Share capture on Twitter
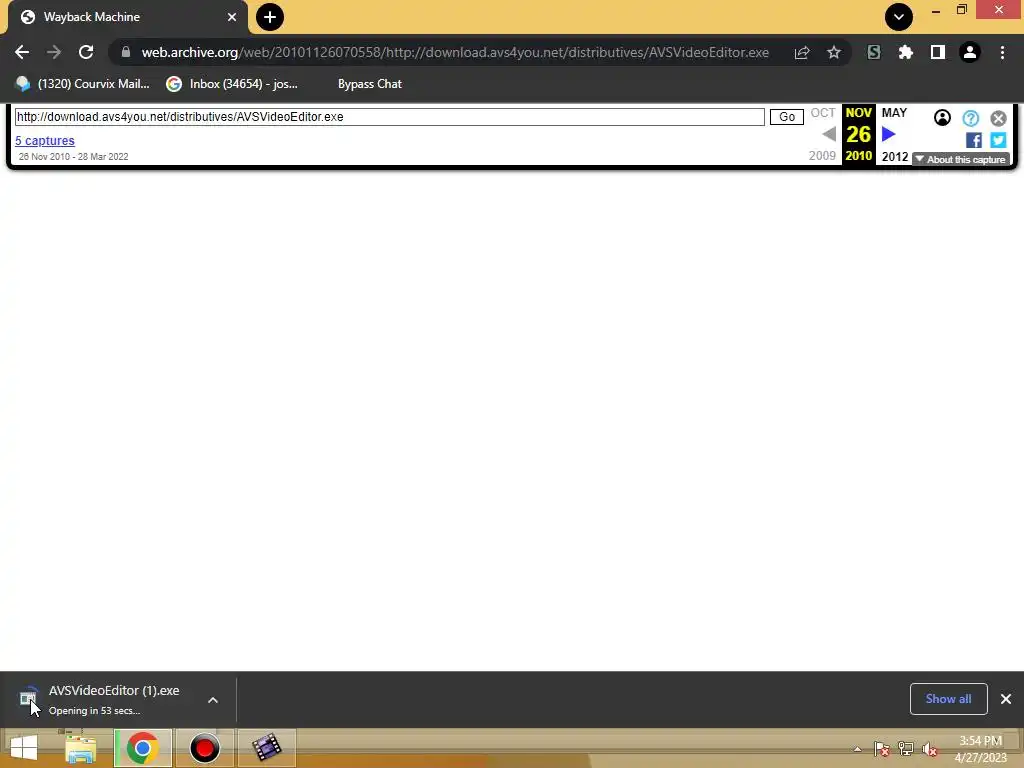1024x768 pixels. pyautogui.click(x=998, y=140)
